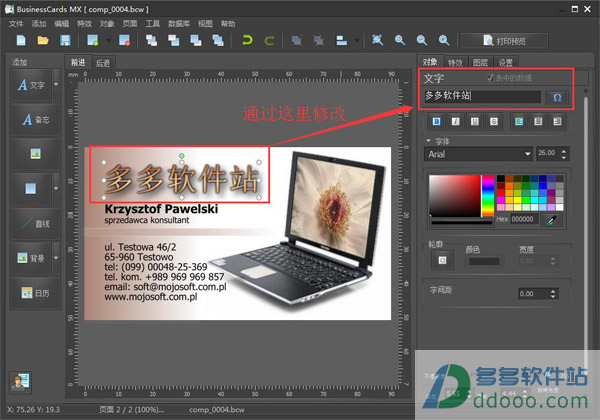Open dropdown arrow beside add page icon
This screenshot has width=600, height=420.
[x=109, y=40]
